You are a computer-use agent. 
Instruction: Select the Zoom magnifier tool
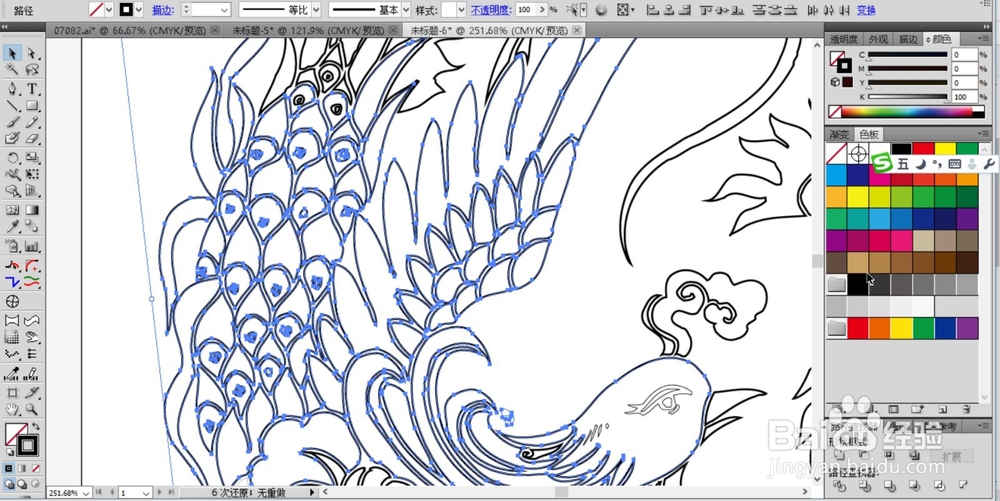(32, 409)
